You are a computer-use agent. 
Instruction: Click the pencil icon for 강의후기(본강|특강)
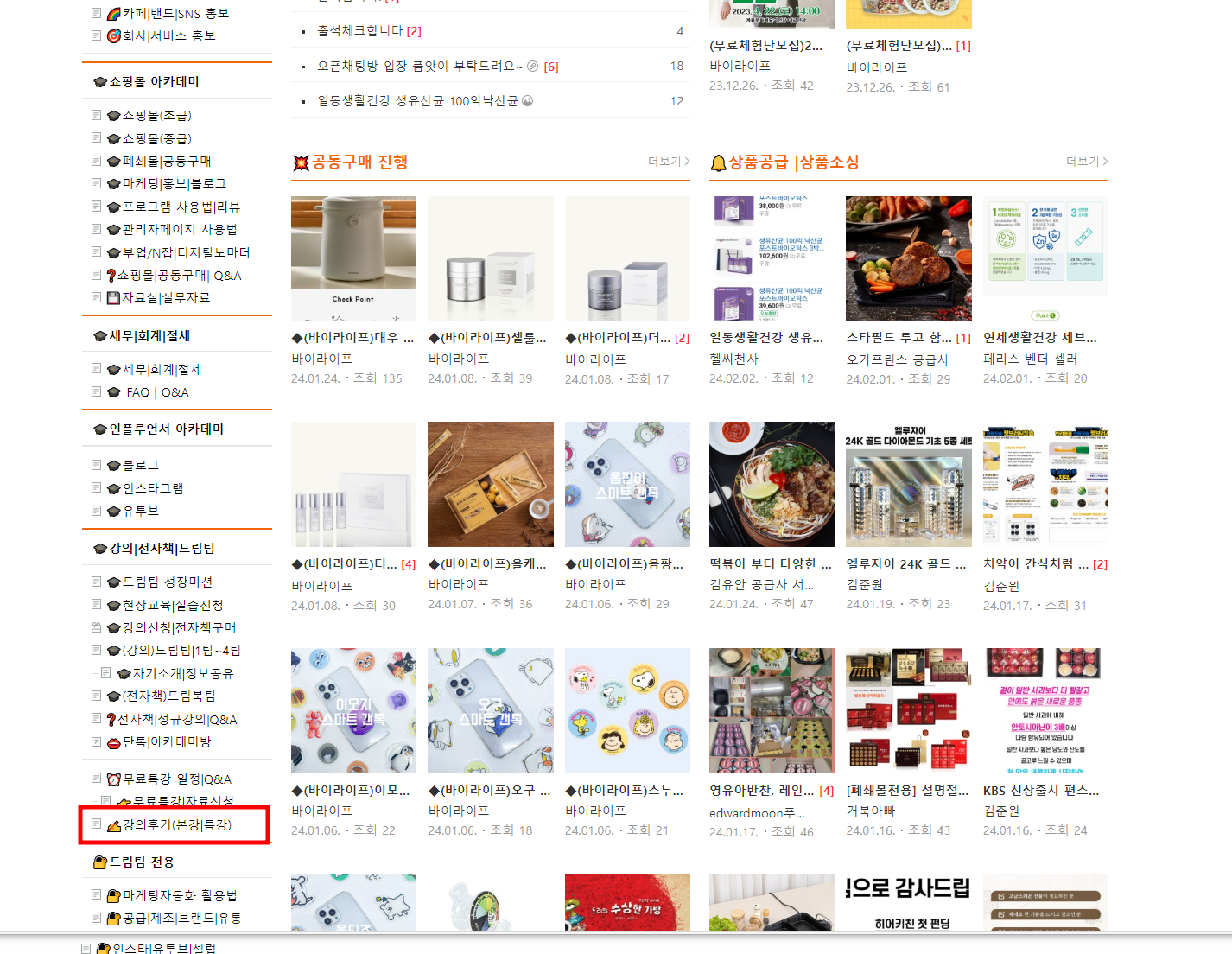click(113, 826)
